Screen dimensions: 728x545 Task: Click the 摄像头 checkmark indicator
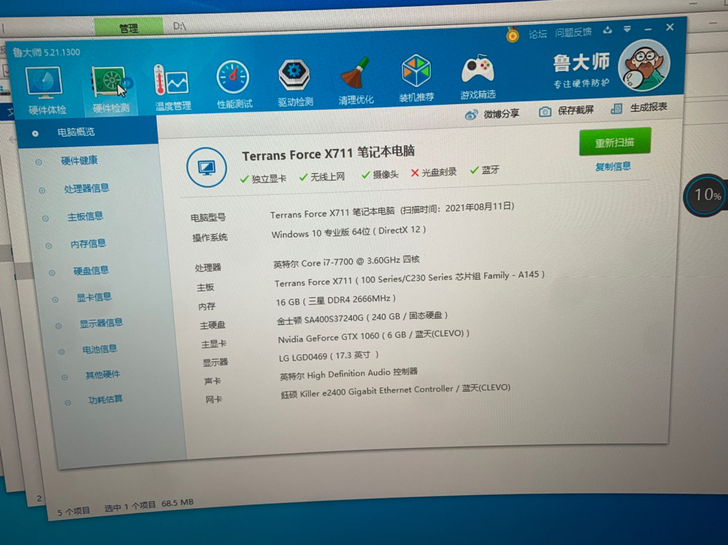380,175
